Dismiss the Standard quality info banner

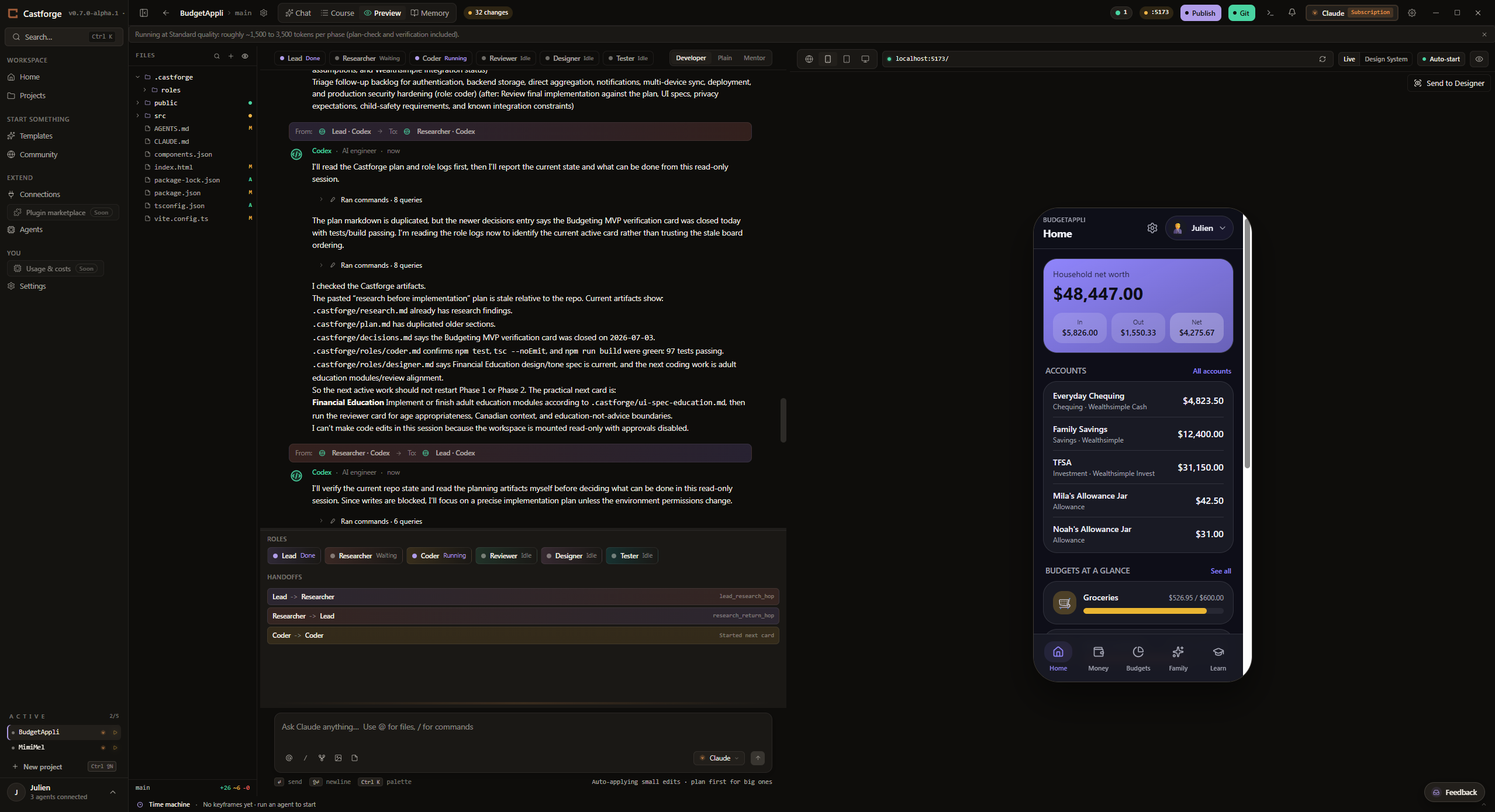pyautogui.click(x=1484, y=34)
